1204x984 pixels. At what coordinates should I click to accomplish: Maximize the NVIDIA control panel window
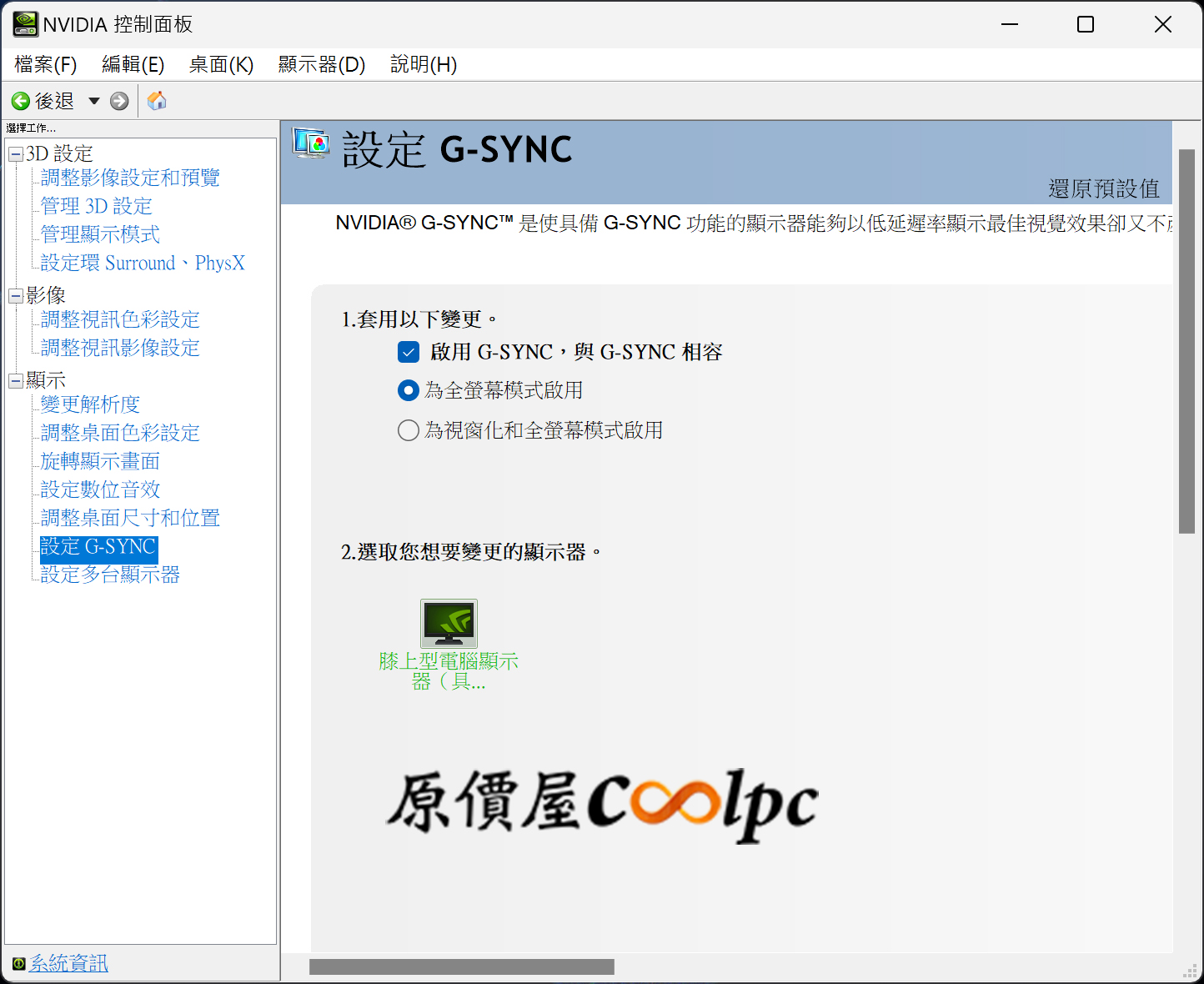click(1086, 24)
